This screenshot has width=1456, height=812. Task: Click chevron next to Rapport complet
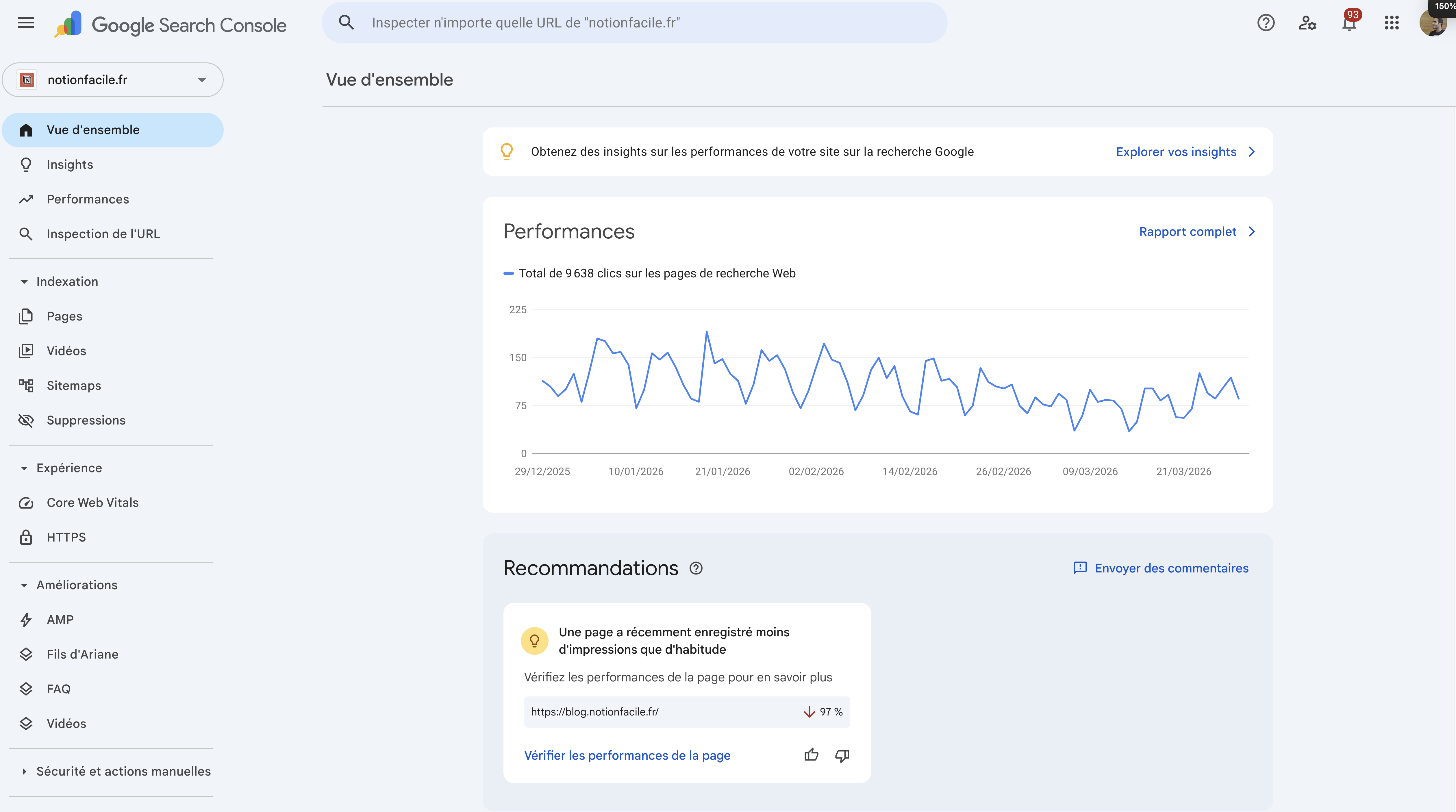[1251, 232]
